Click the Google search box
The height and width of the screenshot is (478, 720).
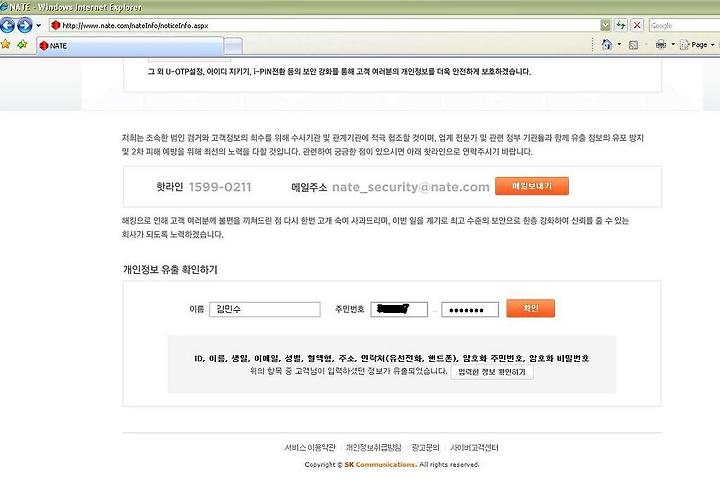(x=684, y=26)
